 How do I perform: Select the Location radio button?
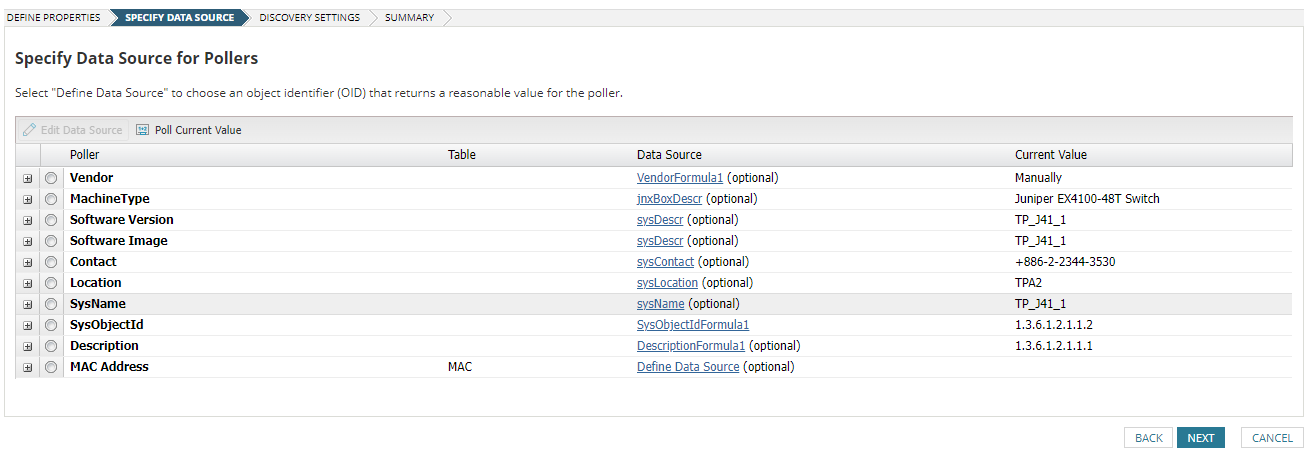pos(51,283)
